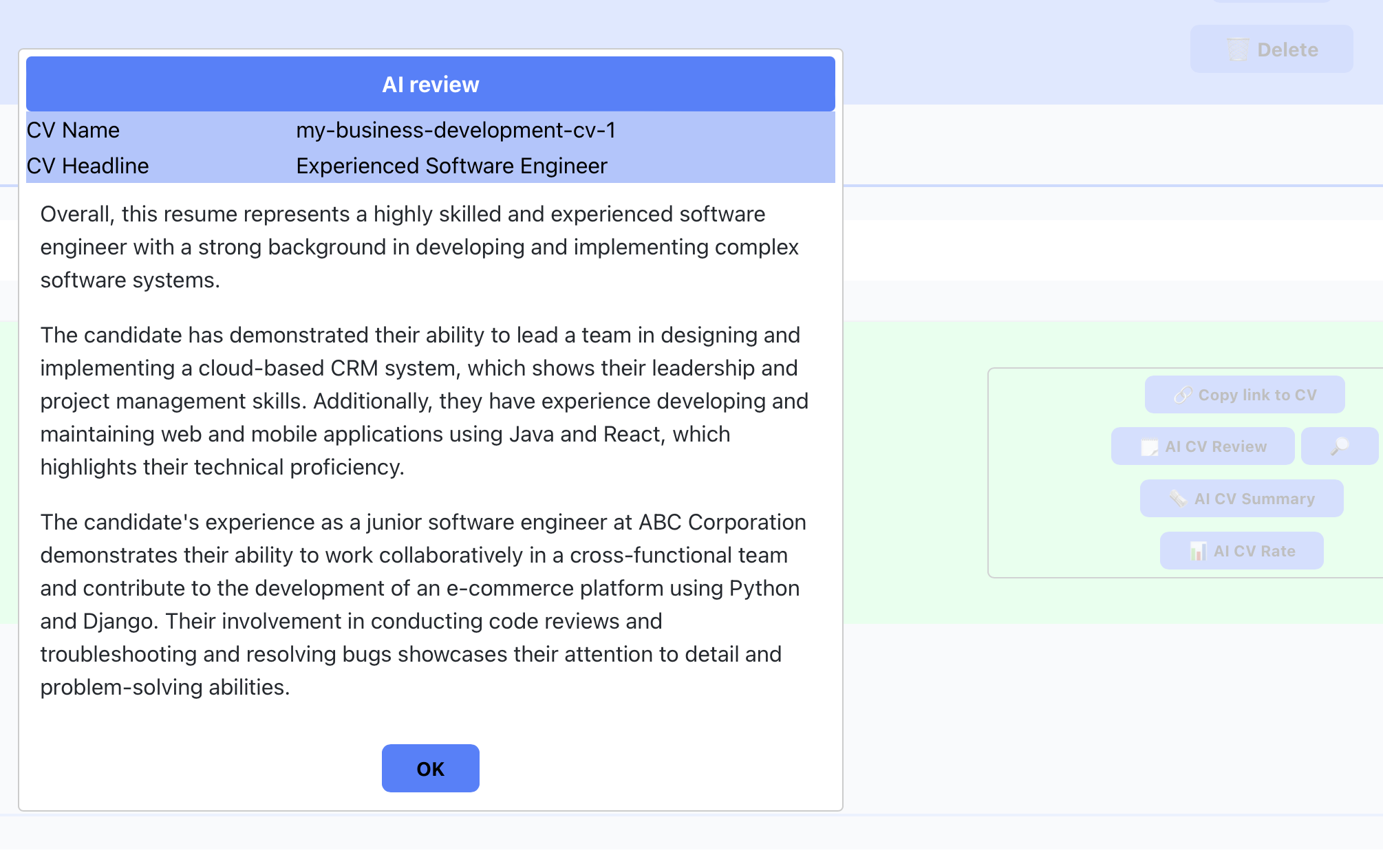The image size is (1383, 868).
Task: Click the CV Name label
Action: (73, 130)
